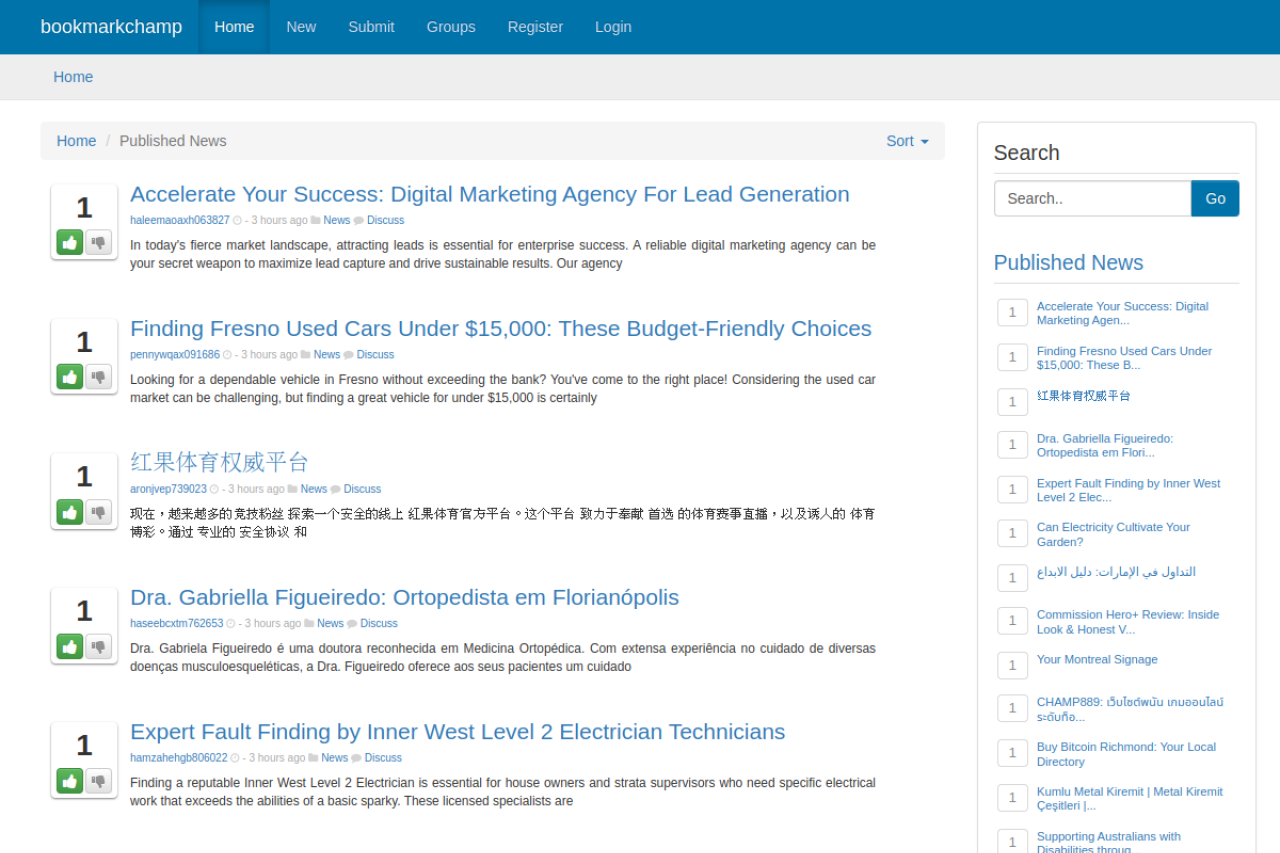Open the Register page
The height and width of the screenshot is (853, 1280).
click(x=534, y=27)
